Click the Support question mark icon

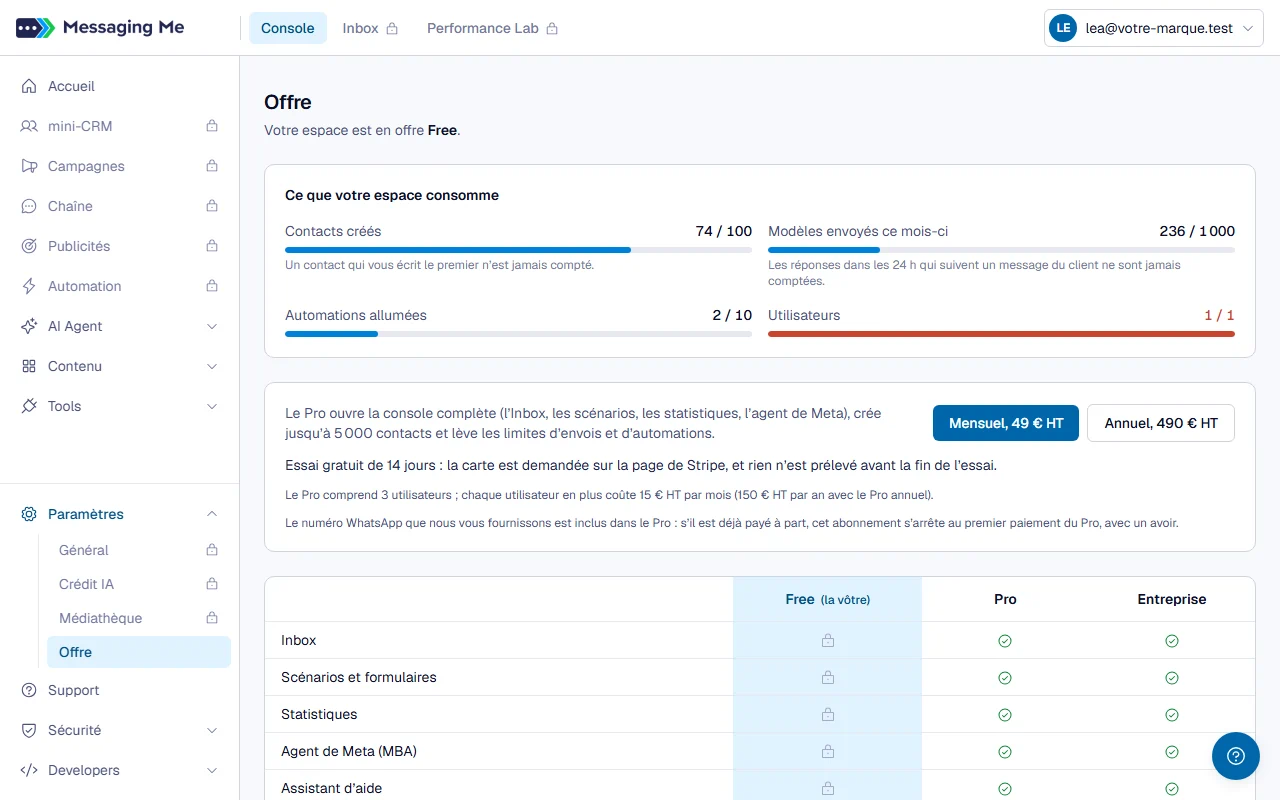(29, 690)
